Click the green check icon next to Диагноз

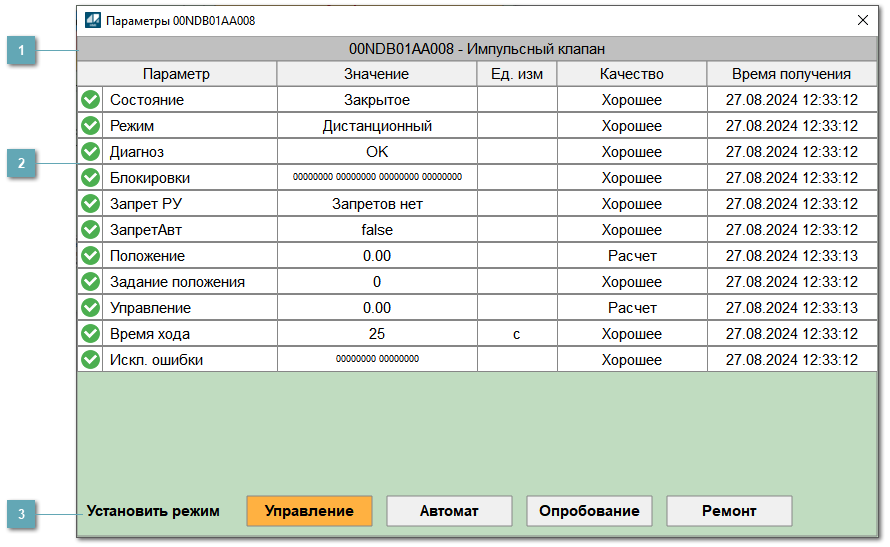90,152
